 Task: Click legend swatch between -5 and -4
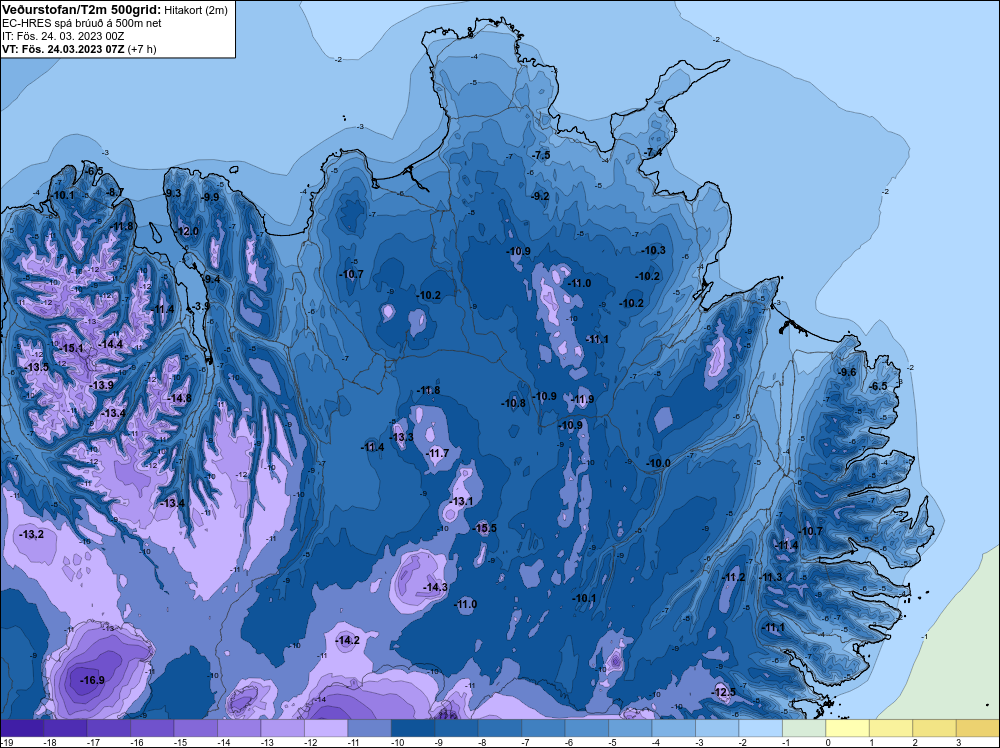tap(631, 728)
